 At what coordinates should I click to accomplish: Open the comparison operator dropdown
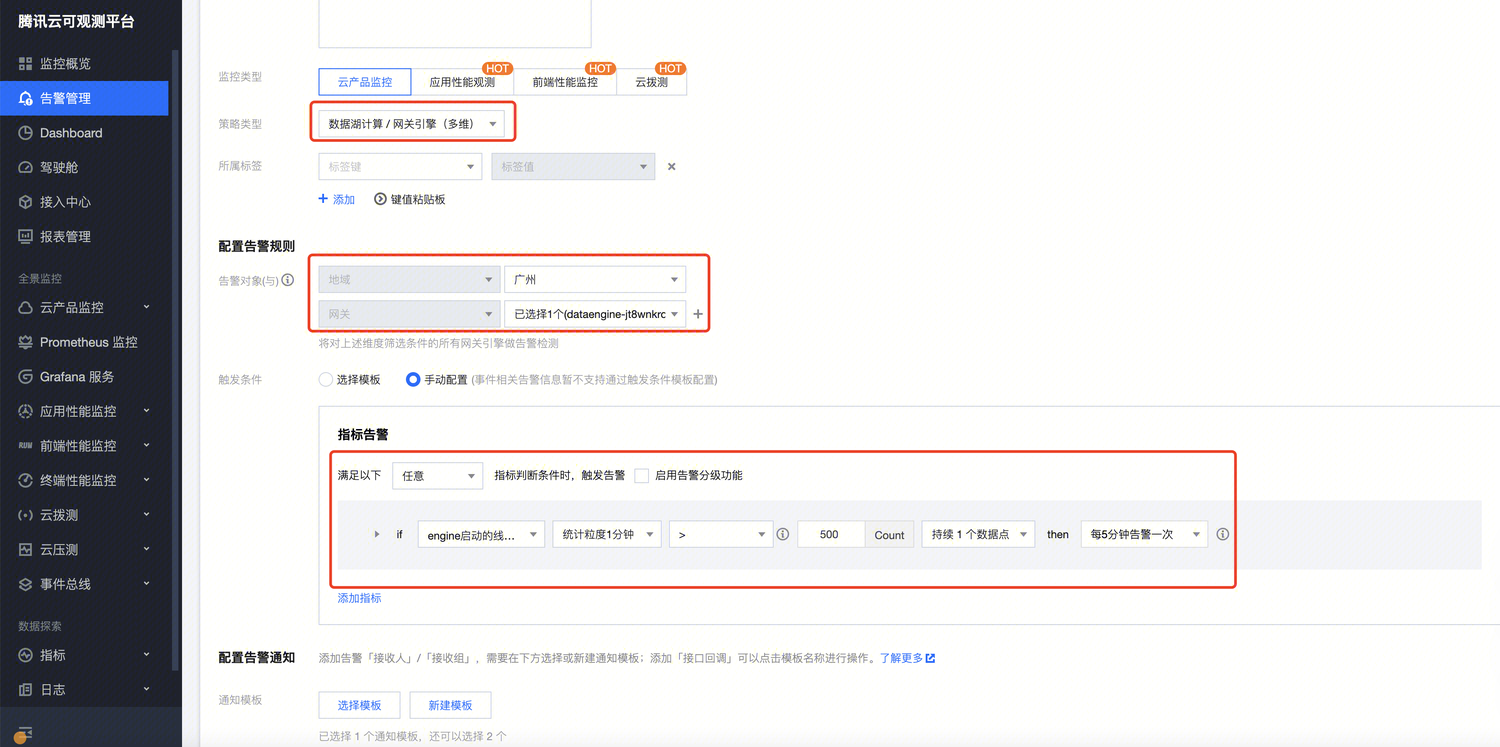click(x=721, y=535)
